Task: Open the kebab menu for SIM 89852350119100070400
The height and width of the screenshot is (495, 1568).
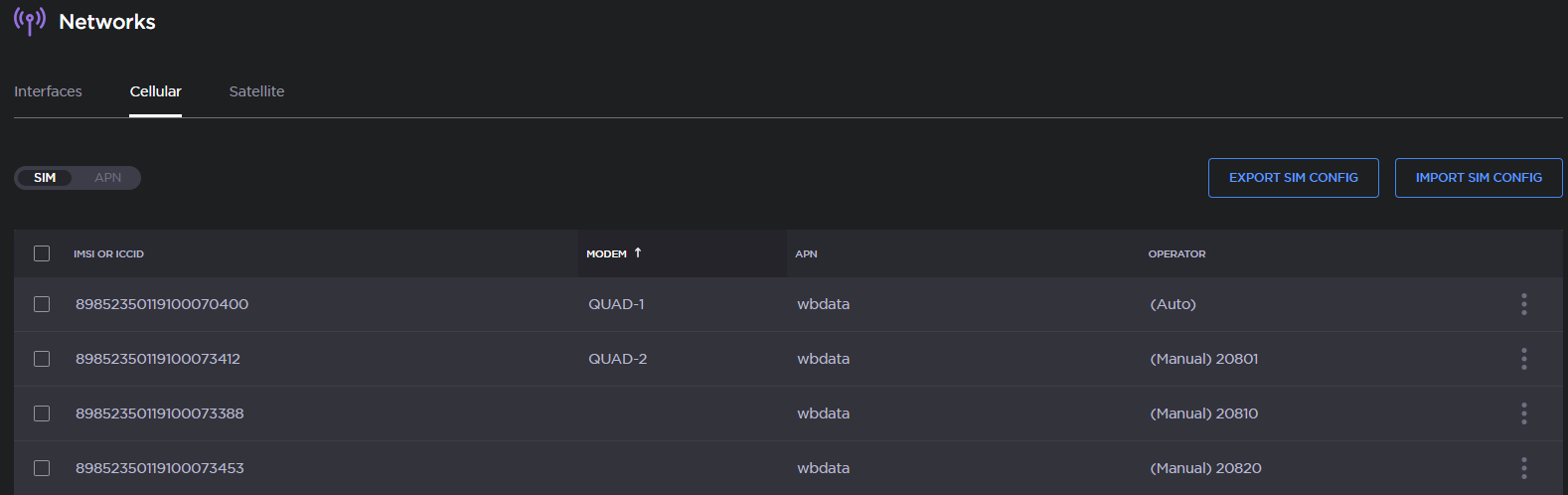Action: click(x=1523, y=304)
